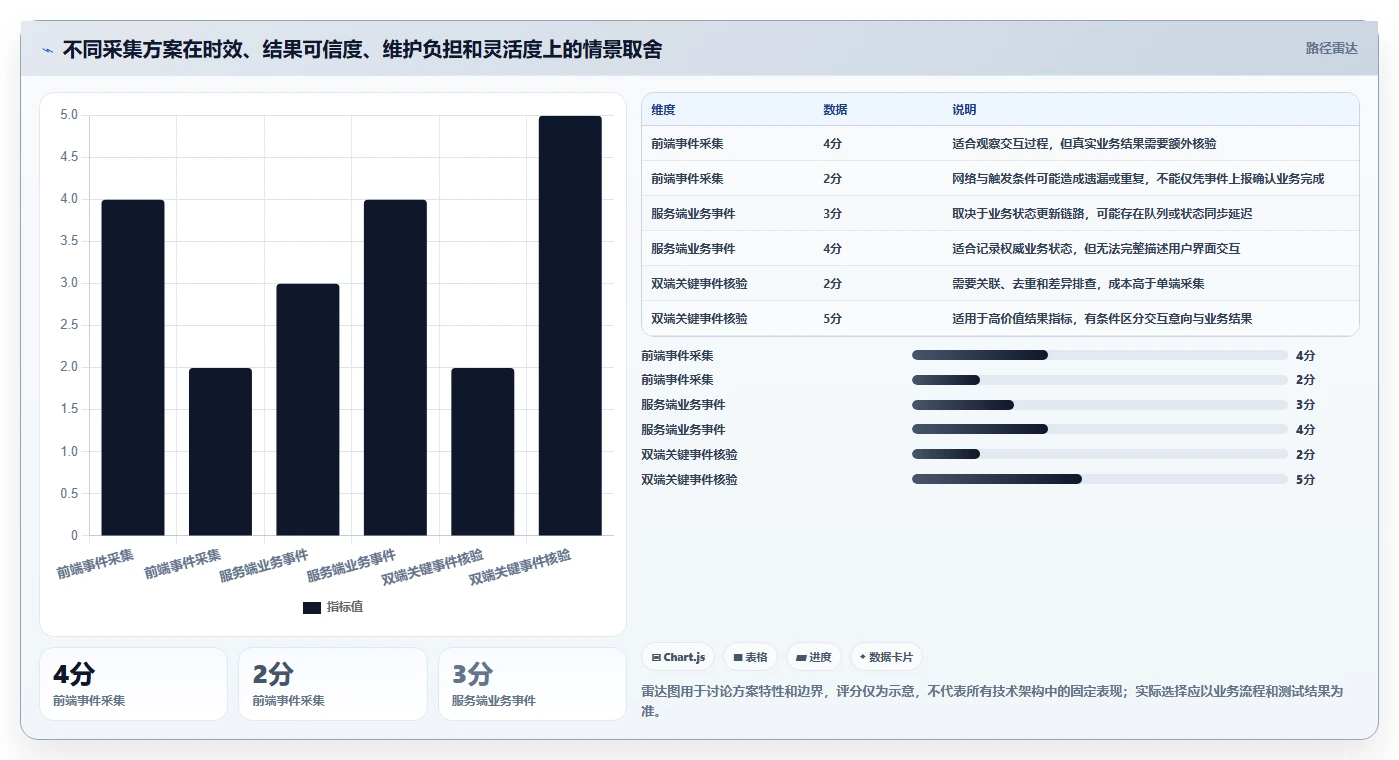Image resolution: width=1399 pixels, height=760 pixels.
Task: Click the 路径雷达 label in the header
Action: pyautogui.click(x=1331, y=48)
